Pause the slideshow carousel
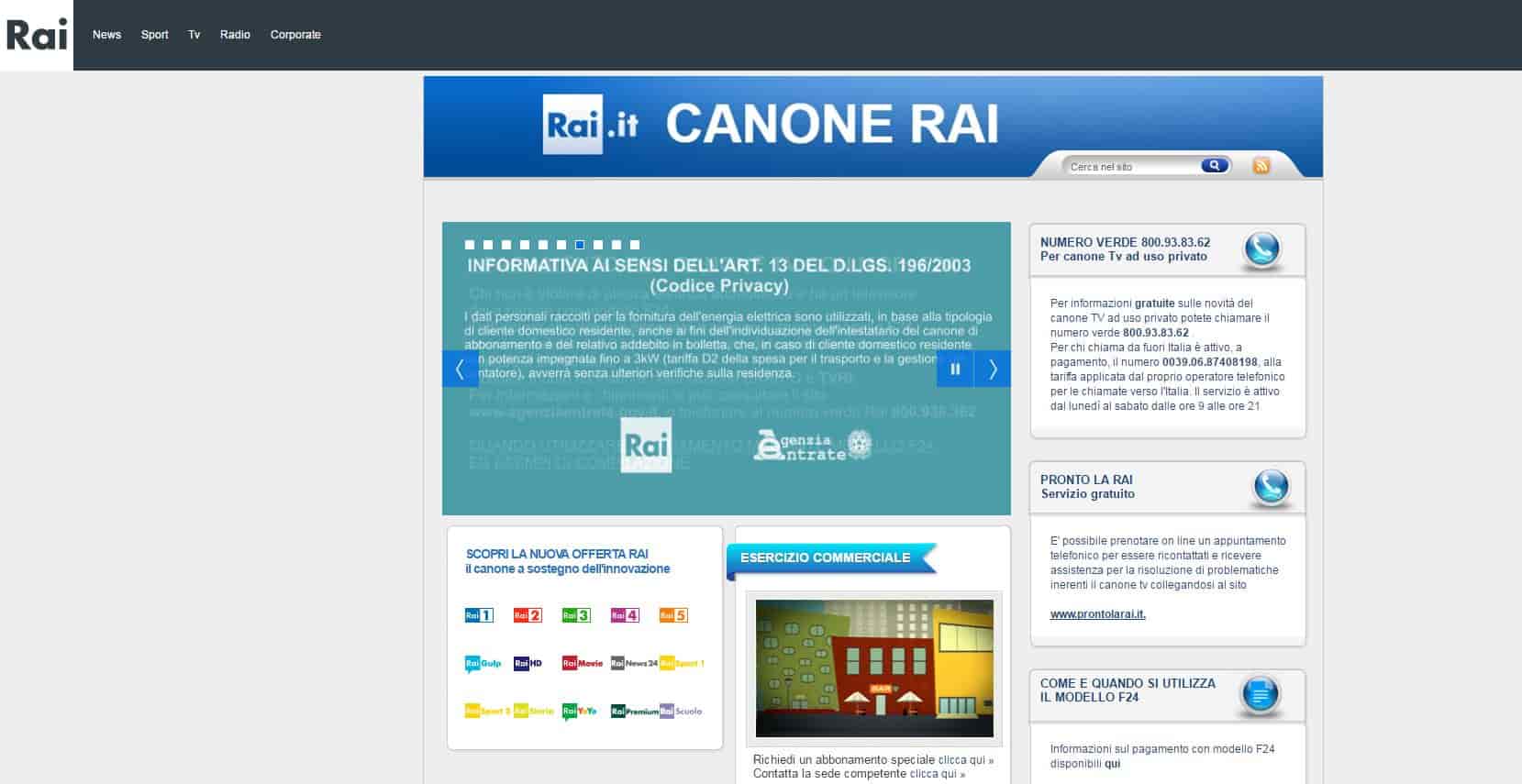The width and height of the screenshot is (1522, 784). tap(955, 369)
